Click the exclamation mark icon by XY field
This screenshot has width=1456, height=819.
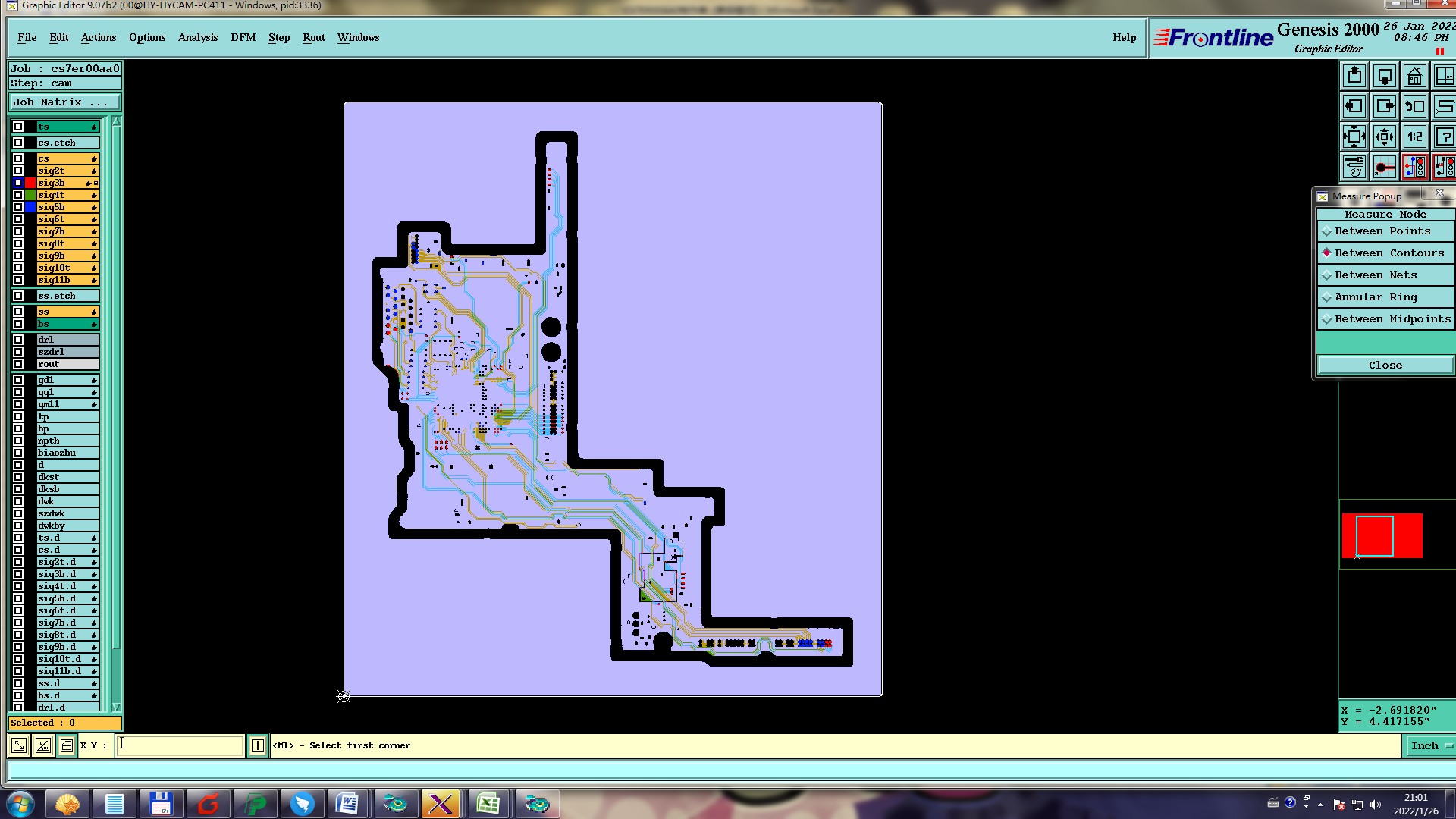pos(258,745)
